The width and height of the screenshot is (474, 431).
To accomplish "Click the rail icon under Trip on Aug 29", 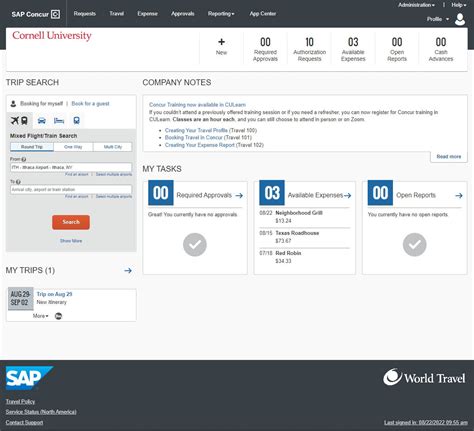I will pos(58,316).
